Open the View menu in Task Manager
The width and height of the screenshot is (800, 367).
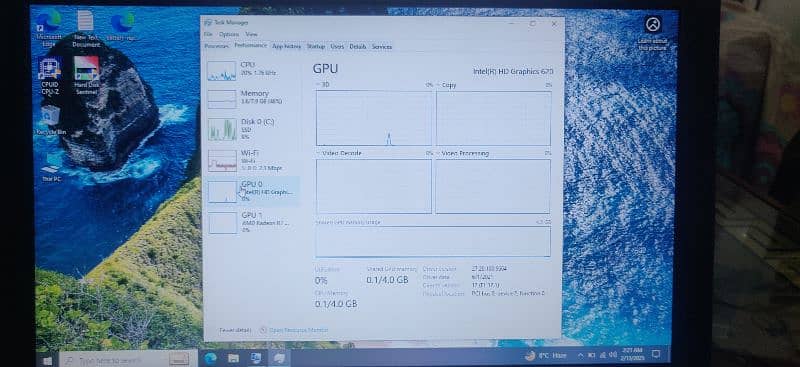click(x=252, y=34)
